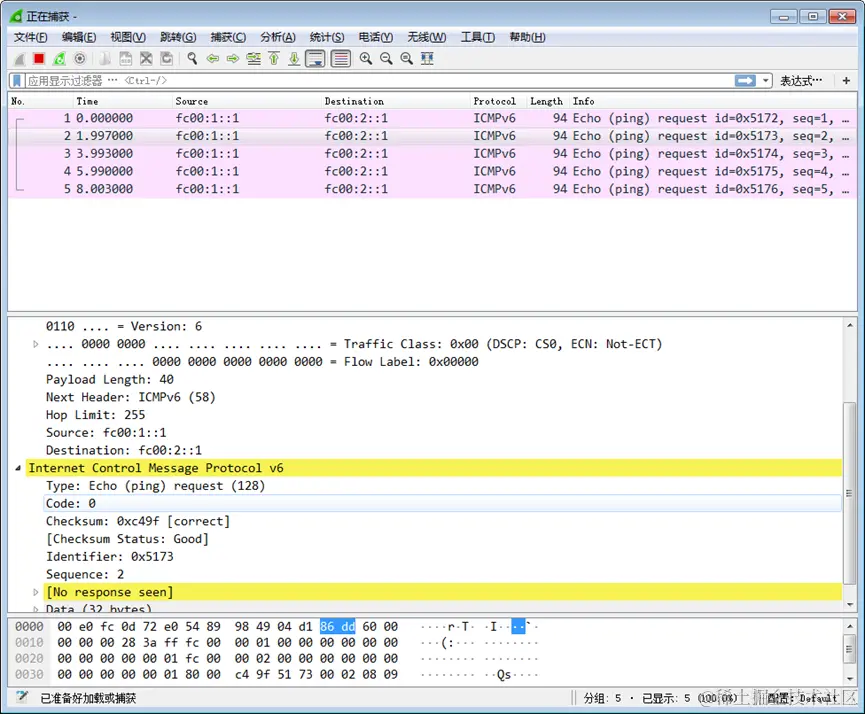The width and height of the screenshot is (865, 714).
Task: Open the 编辑(E) menu
Action: [79, 37]
